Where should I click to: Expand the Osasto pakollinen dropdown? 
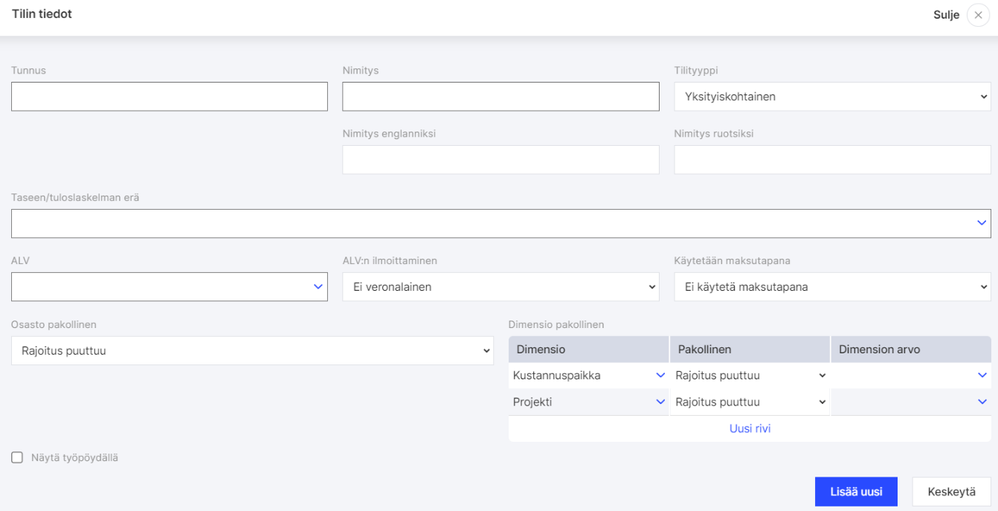252,351
